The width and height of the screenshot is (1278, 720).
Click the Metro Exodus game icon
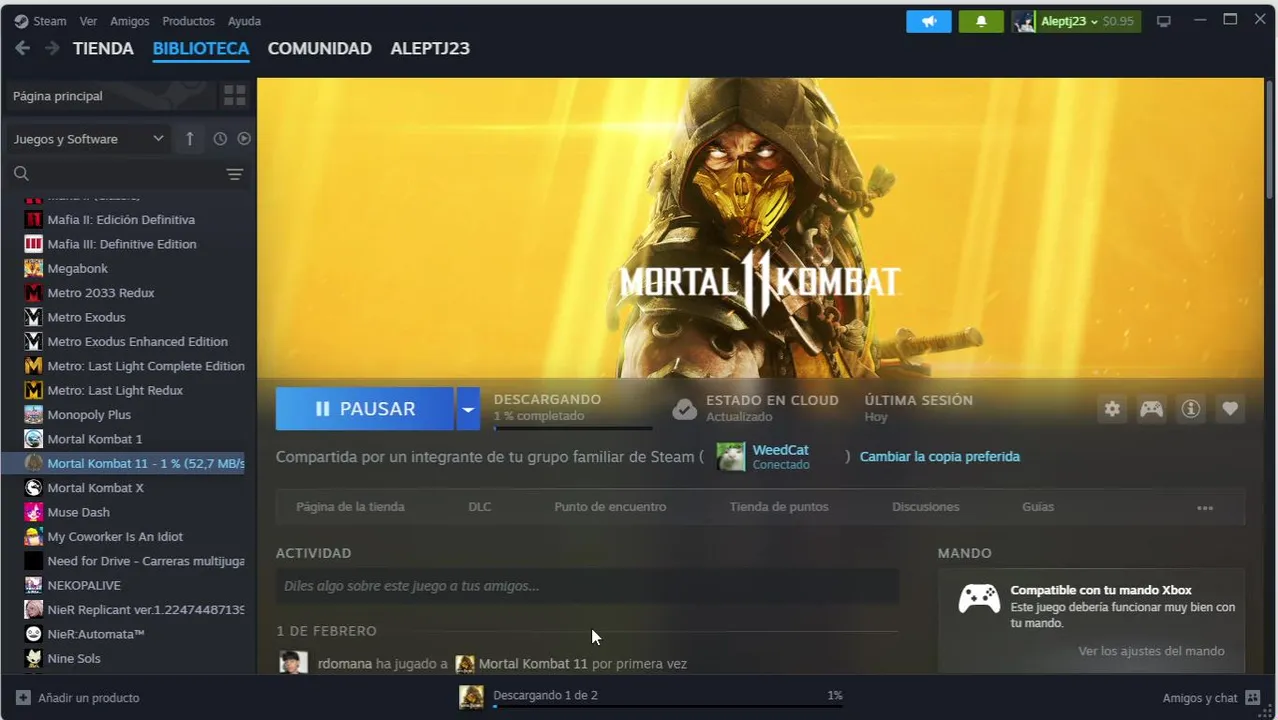click(33, 317)
